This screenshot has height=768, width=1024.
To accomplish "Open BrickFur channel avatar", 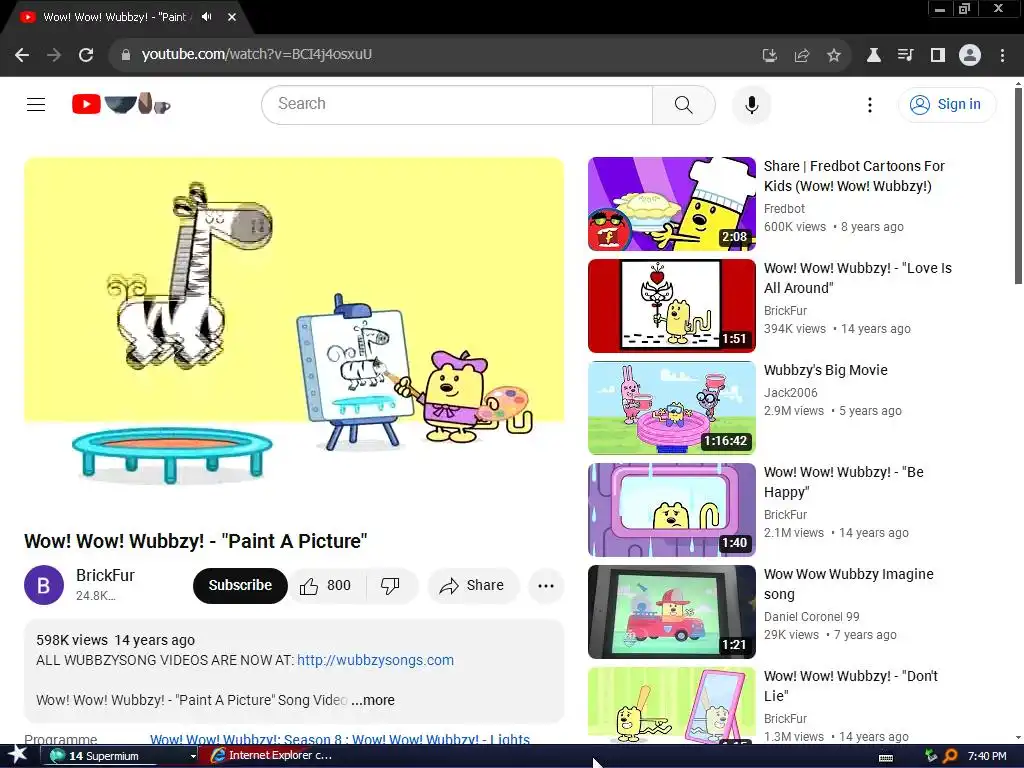I will tap(44, 585).
